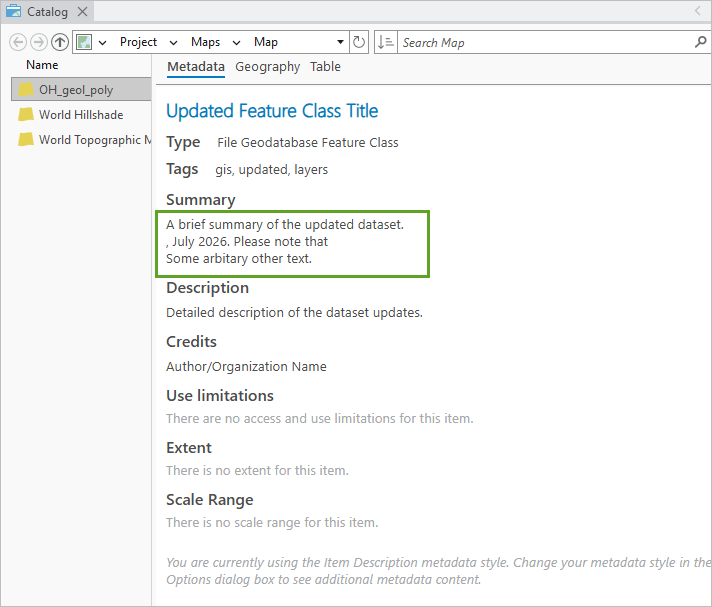Select the Metadata tab
This screenshot has height=607, width=712.
tap(196, 67)
